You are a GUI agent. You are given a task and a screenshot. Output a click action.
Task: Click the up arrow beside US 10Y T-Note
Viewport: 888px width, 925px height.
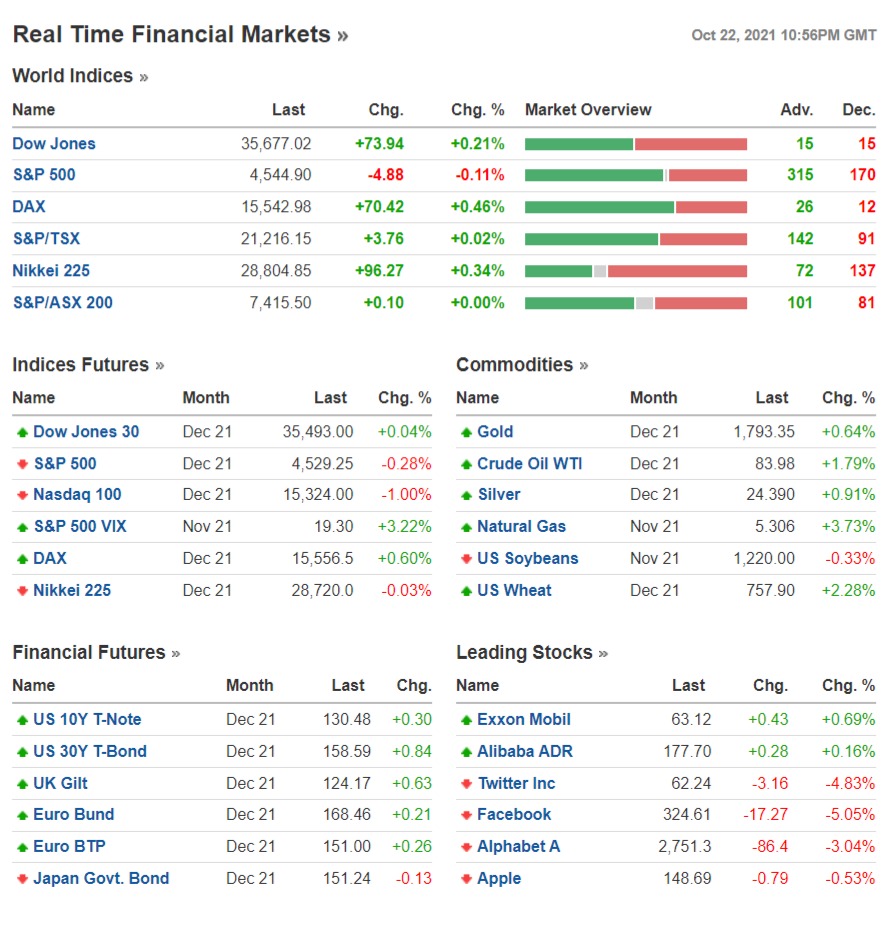pyautogui.click(x=22, y=720)
